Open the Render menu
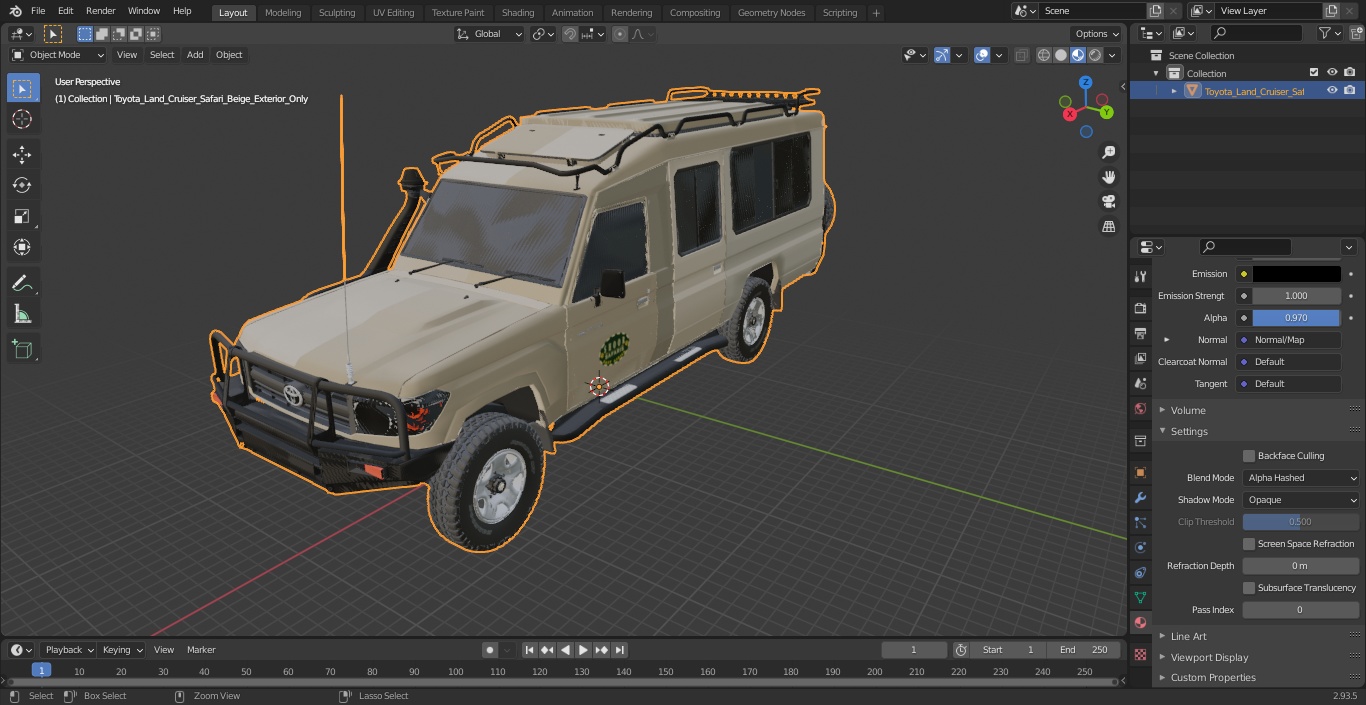The width and height of the screenshot is (1366, 705). [100, 11]
